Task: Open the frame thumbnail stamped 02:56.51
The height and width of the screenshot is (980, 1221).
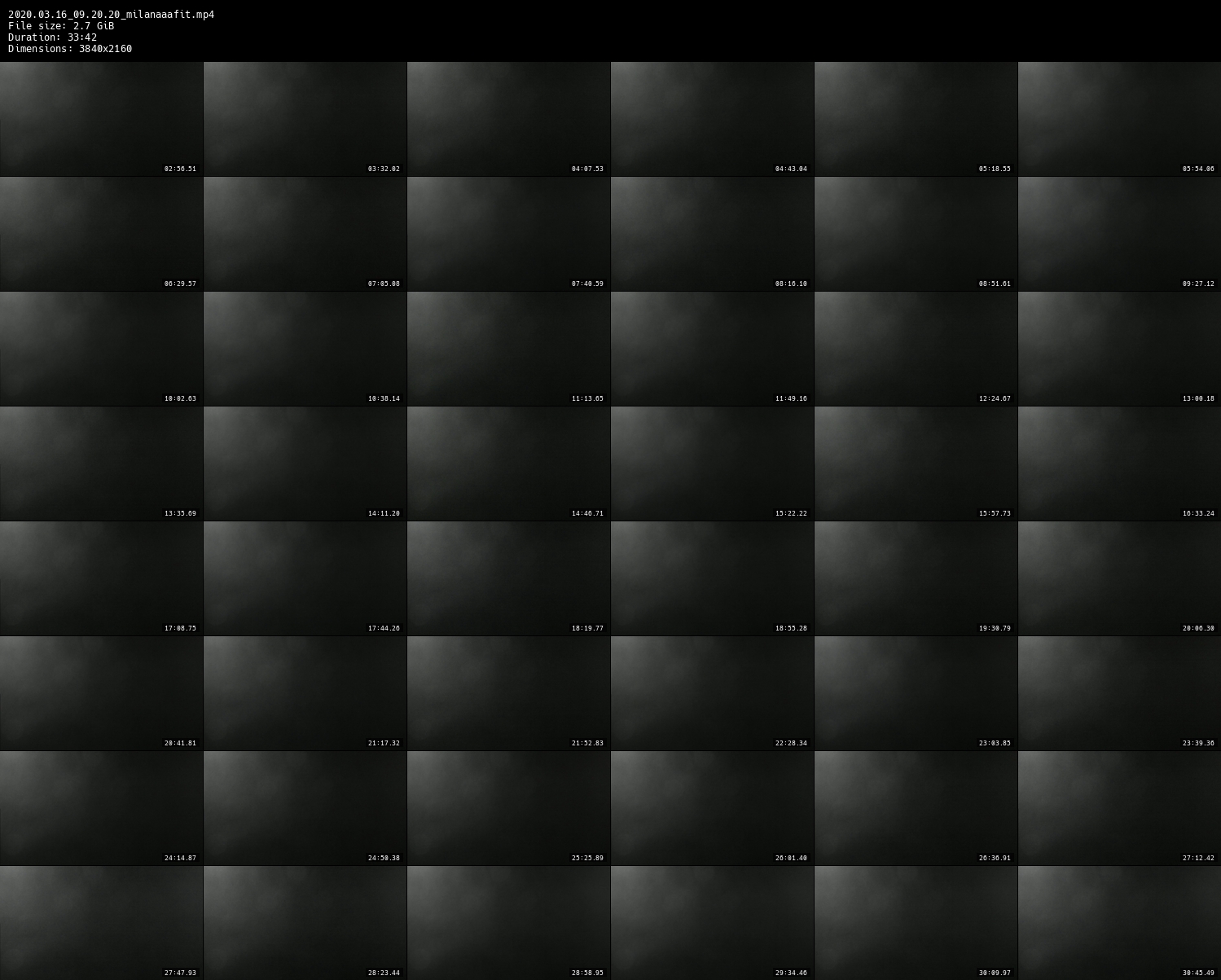Action: (x=101, y=119)
